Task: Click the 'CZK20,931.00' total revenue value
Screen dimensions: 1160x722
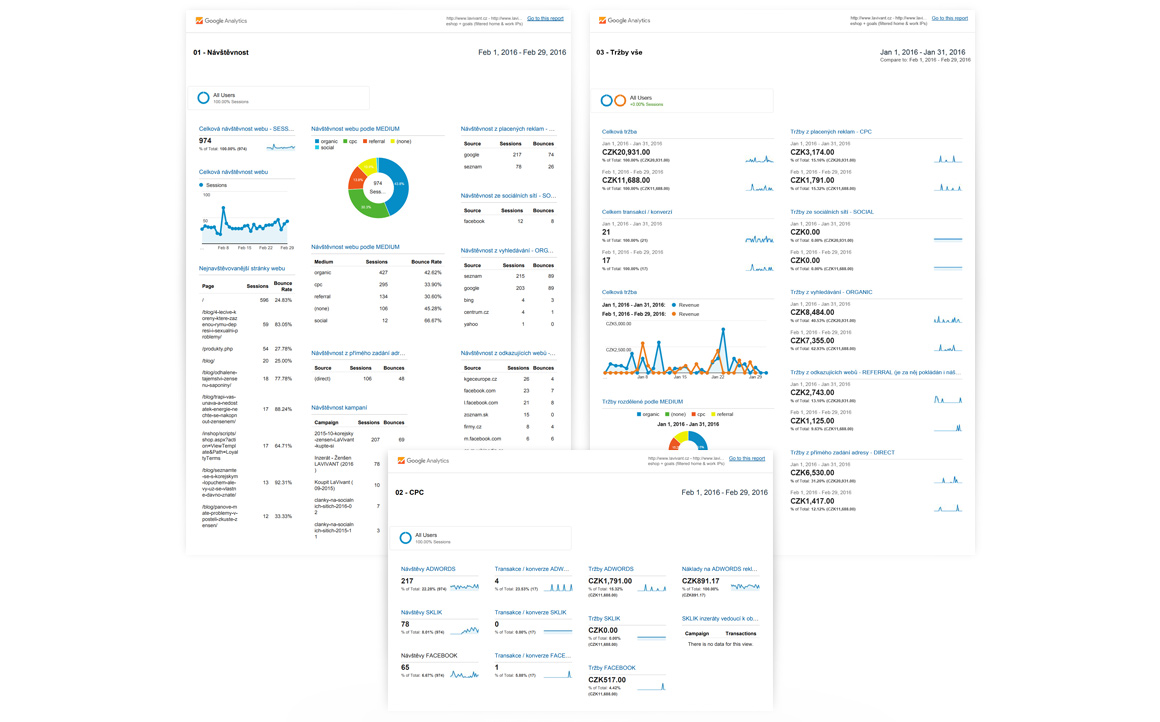Action: click(x=626, y=152)
